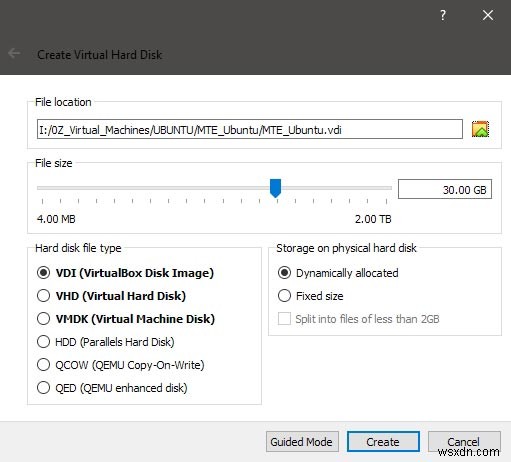
Task: Select QED (QEMU enhanced disk) option
Action: click(x=112, y=388)
